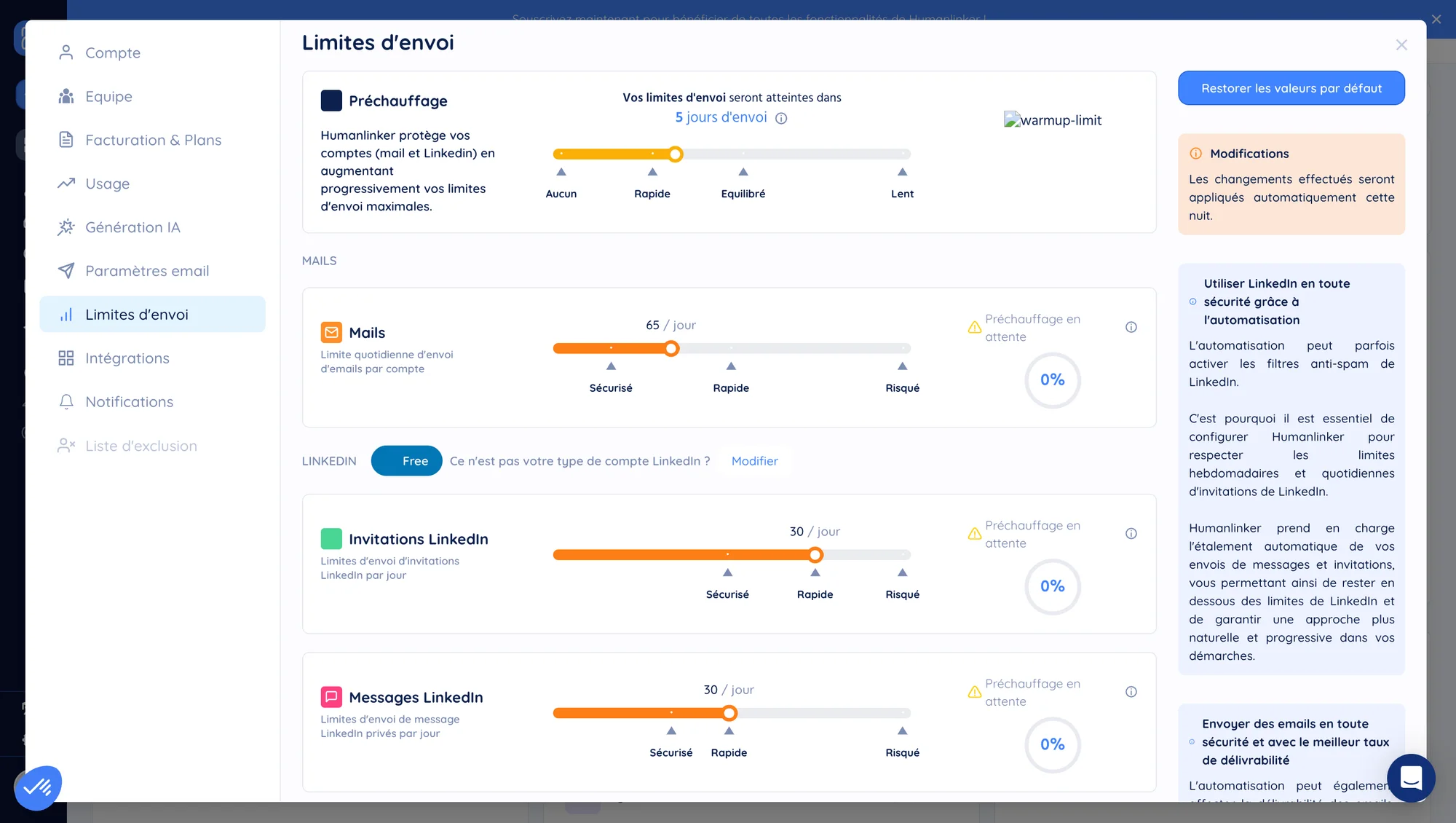Viewport: 1456px width, 823px height.
Task: Click the Invitations LinkedIn slider handle
Action: 815,555
